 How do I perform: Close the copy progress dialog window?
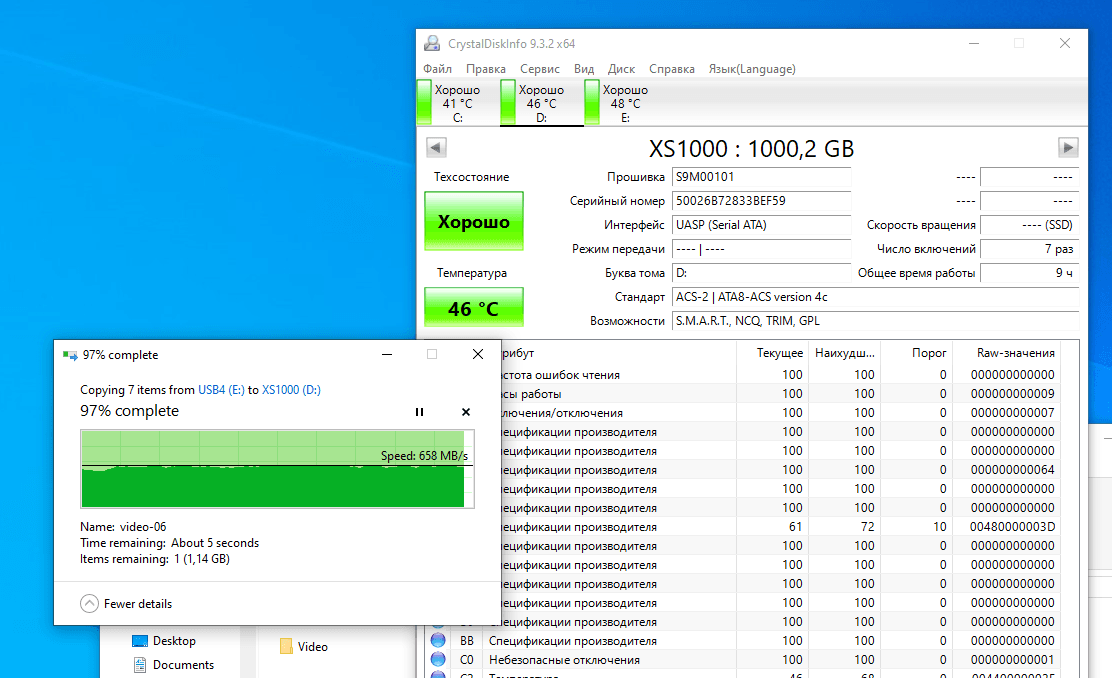click(x=478, y=354)
